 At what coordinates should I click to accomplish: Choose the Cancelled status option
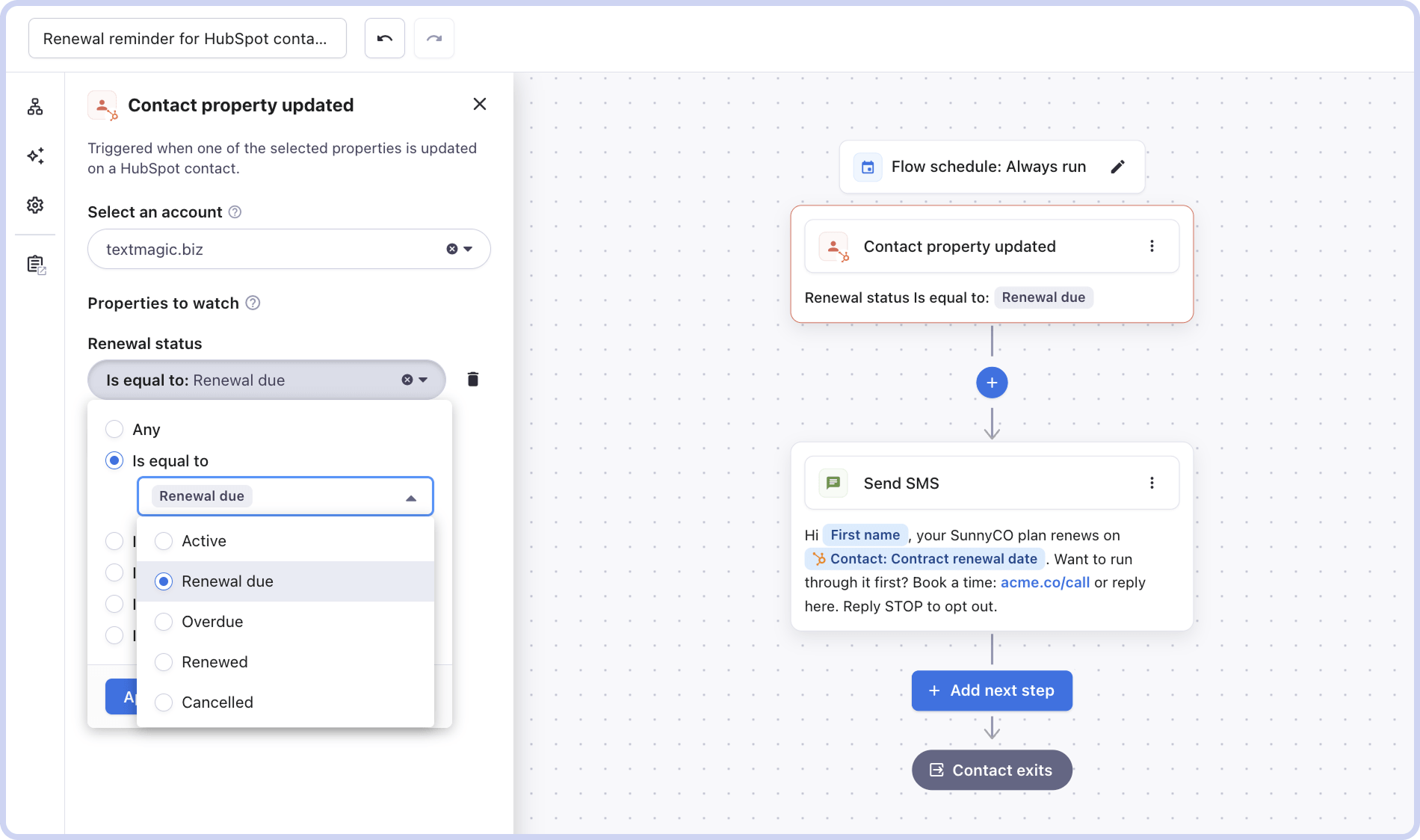[285, 702]
